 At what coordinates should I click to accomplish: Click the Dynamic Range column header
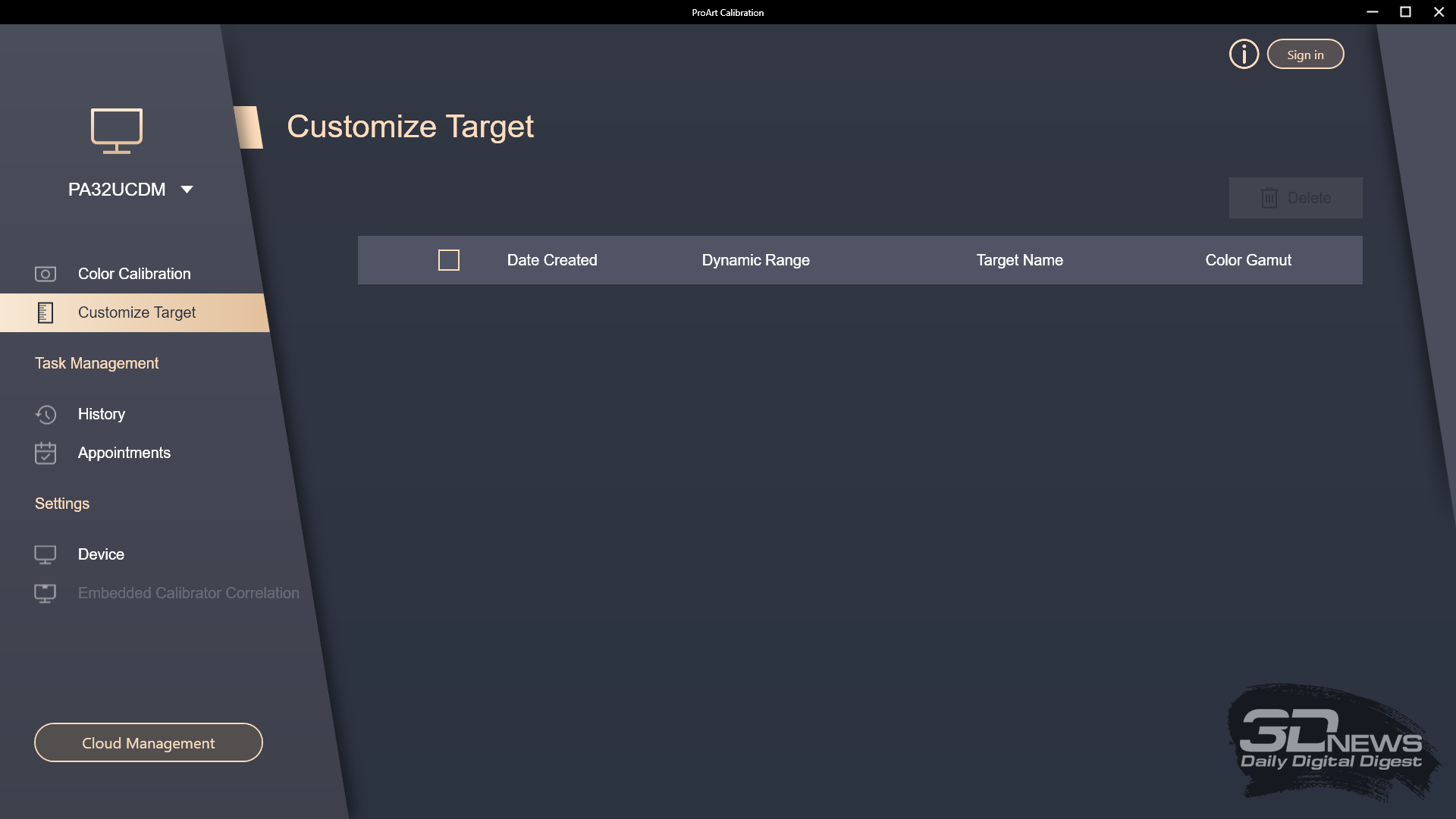[x=755, y=260]
